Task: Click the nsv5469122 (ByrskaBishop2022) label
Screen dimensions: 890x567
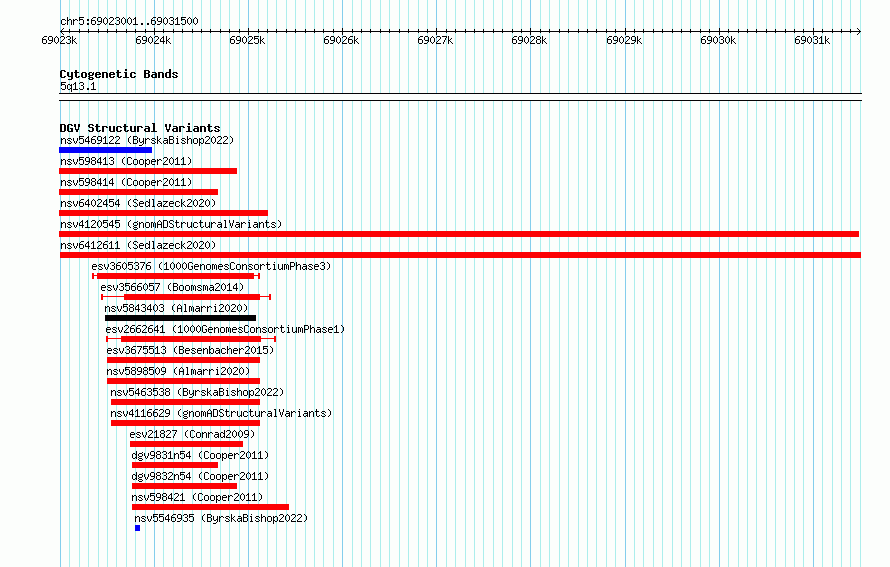Action: point(146,140)
